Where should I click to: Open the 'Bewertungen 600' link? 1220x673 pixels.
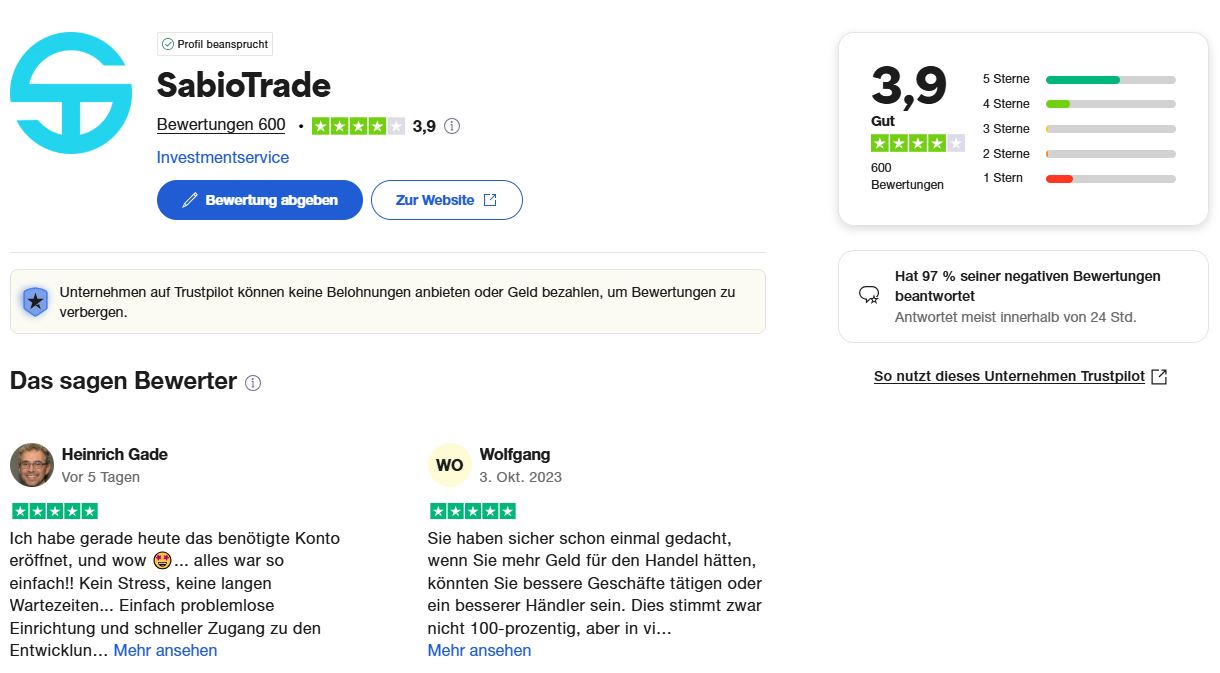[221, 125]
